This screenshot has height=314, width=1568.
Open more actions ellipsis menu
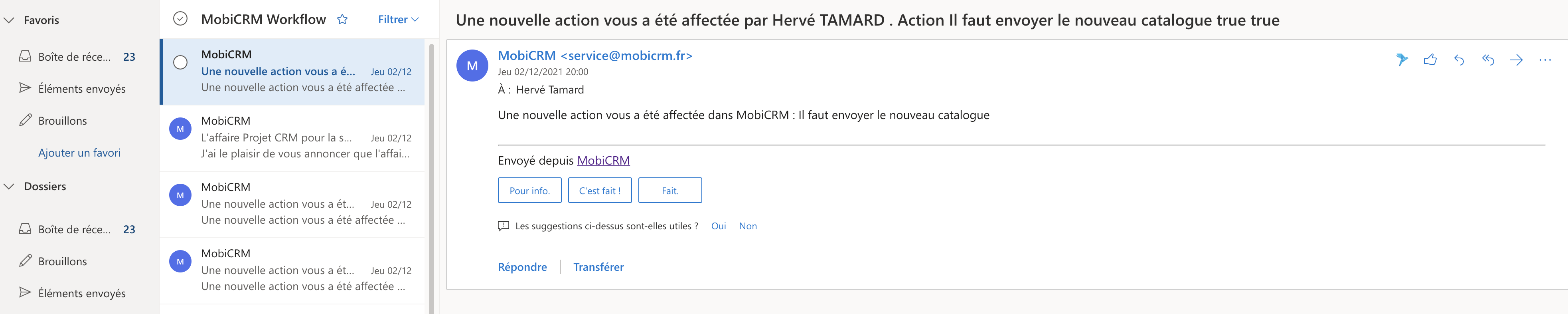1545,59
